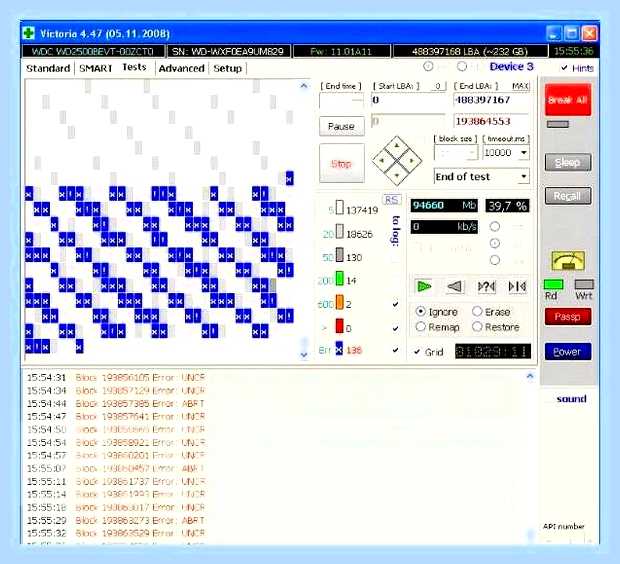Click the Device 3 label
The height and width of the screenshot is (564, 620).
511,66
